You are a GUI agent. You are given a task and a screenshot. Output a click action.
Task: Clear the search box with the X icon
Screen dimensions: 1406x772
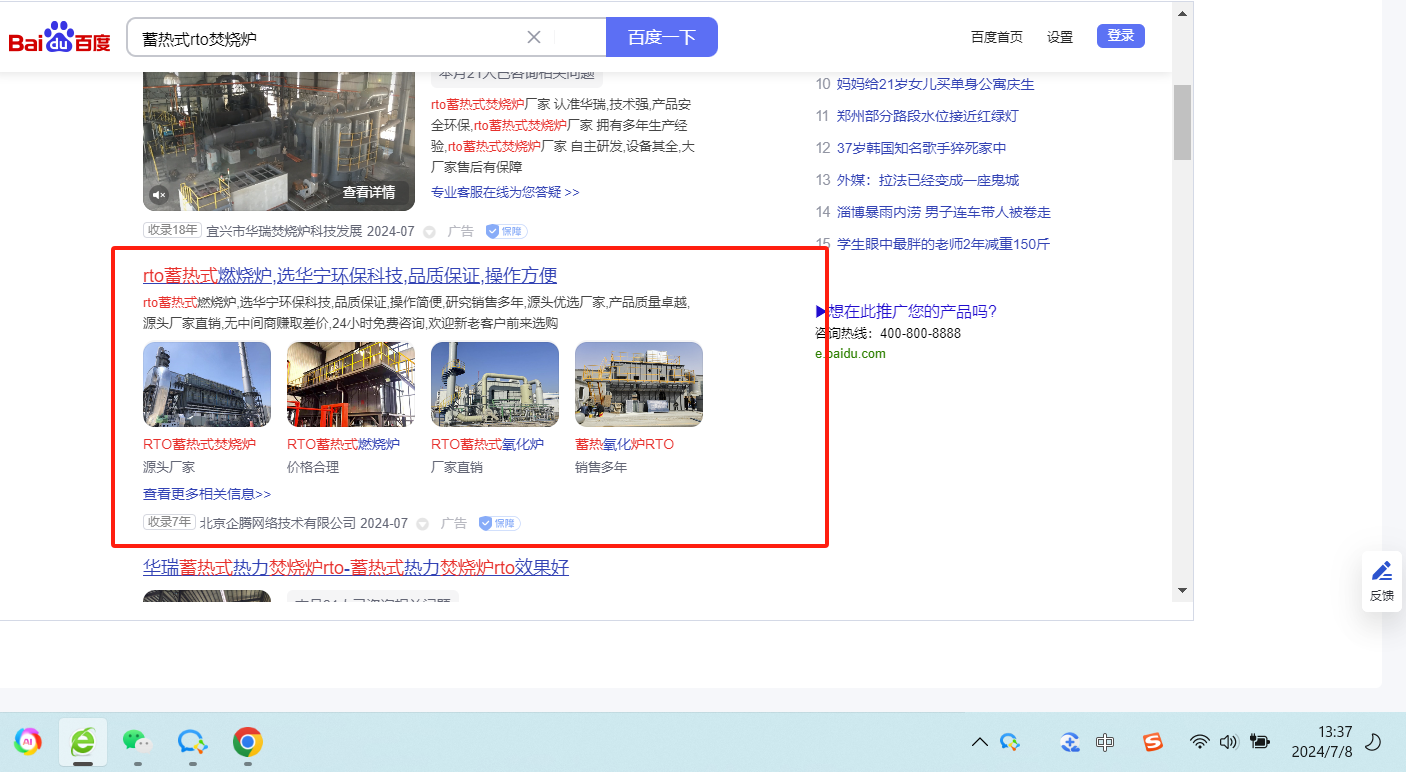tap(534, 37)
